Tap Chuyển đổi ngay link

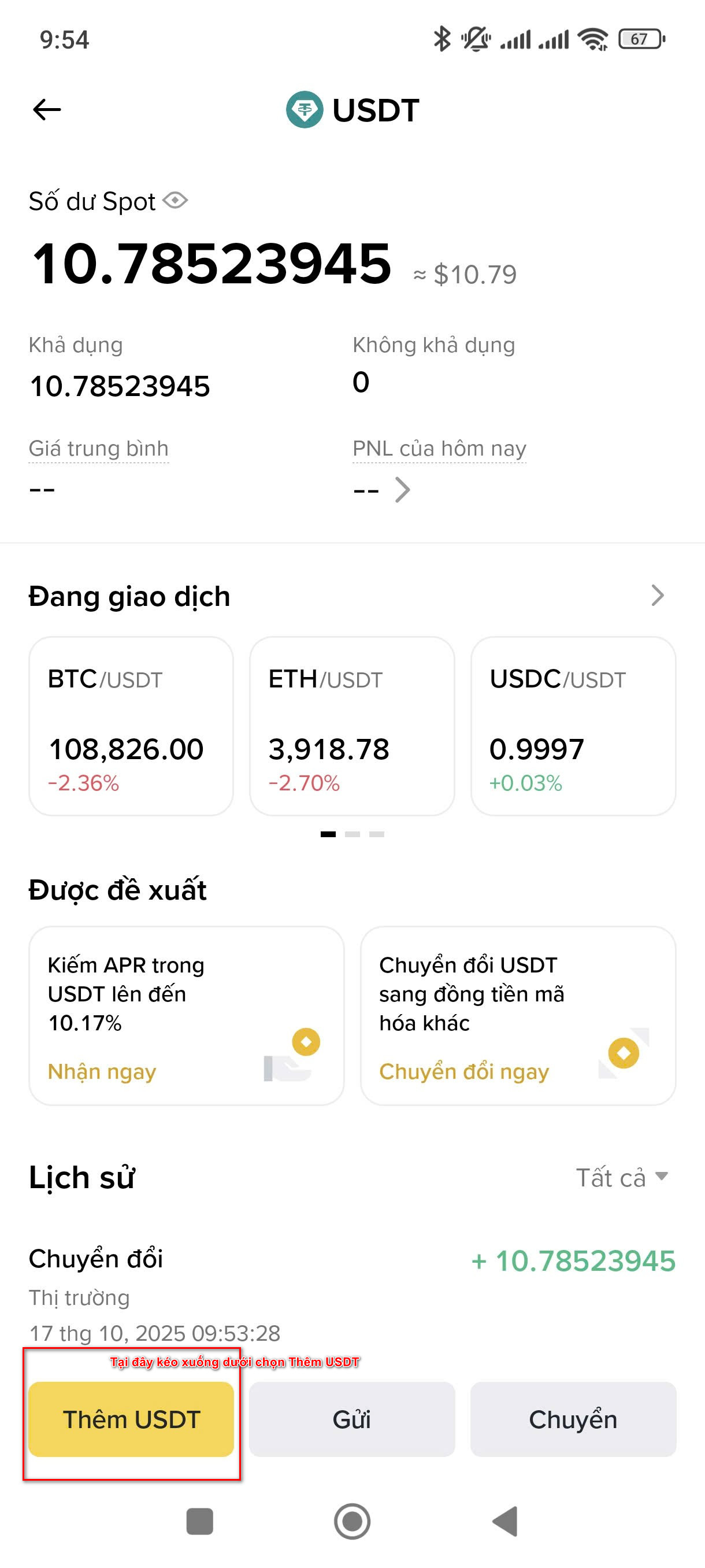[x=463, y=1071]
